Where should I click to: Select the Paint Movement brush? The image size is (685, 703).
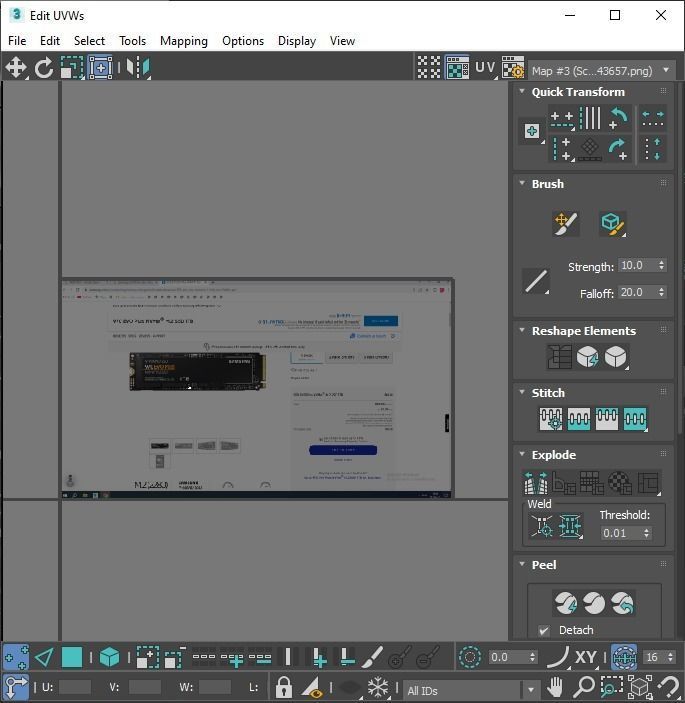point(566,223)
